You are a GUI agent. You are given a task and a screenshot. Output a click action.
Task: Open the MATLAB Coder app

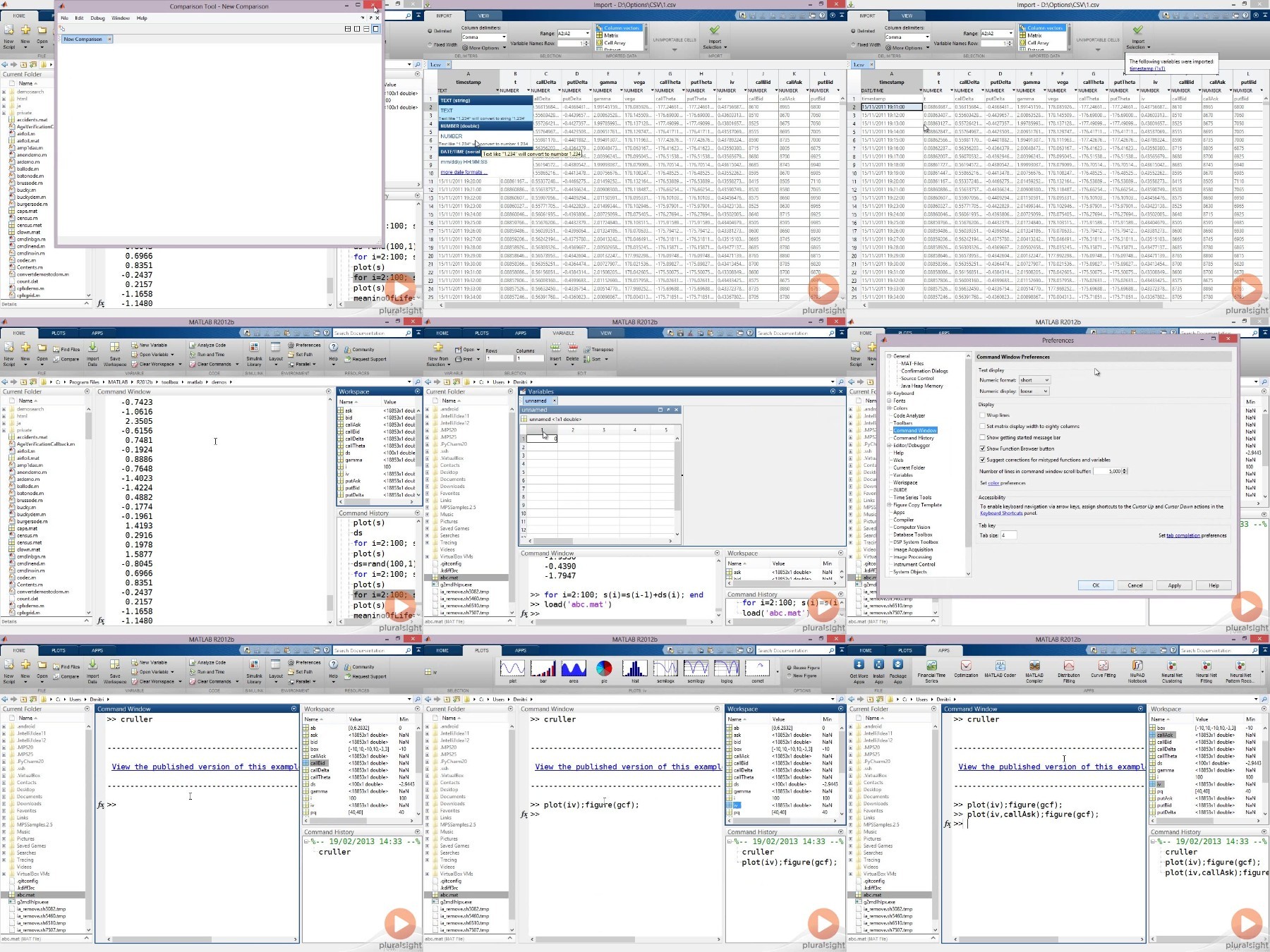click(x=1000, y=670)
